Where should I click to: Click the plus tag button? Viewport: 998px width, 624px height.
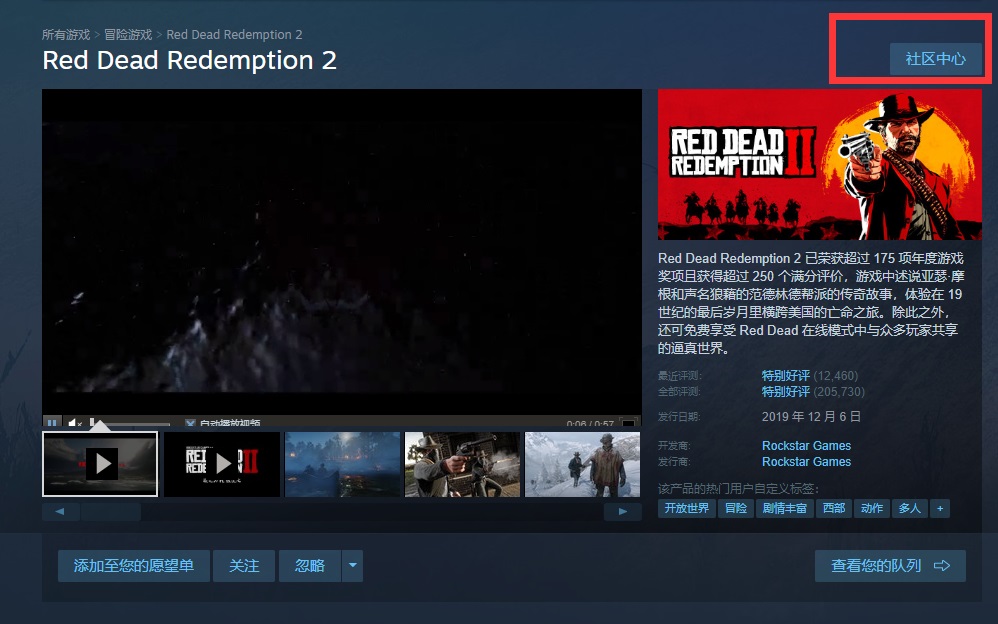pyautogui.click(x=939, y=508)
